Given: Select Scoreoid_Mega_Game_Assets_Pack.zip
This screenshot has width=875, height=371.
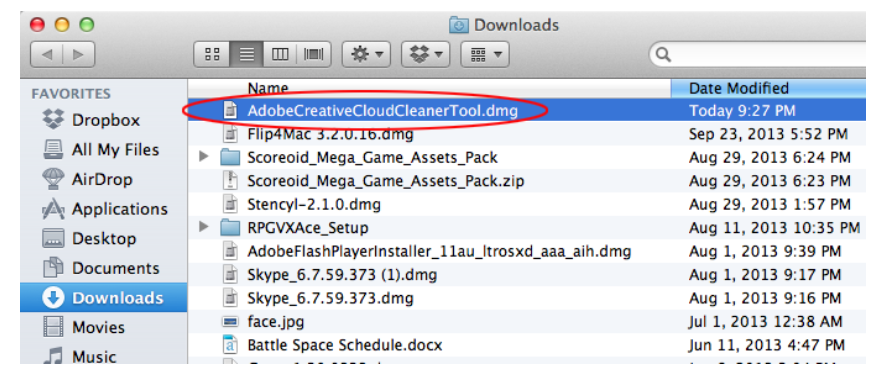Looking at the screenshot, I should [x=386, y=181].
